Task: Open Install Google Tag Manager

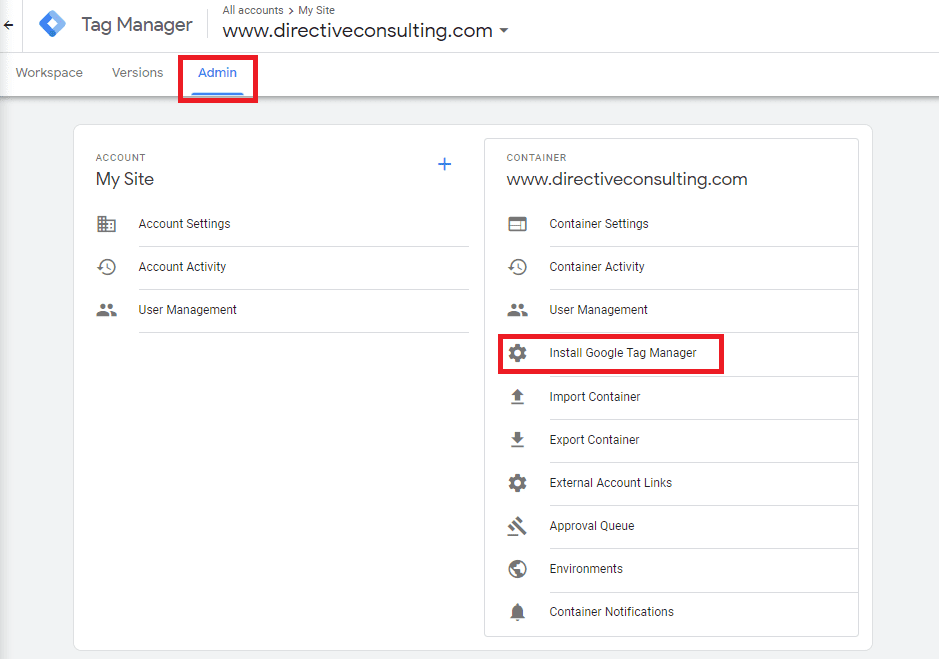Action: point(623,353)
